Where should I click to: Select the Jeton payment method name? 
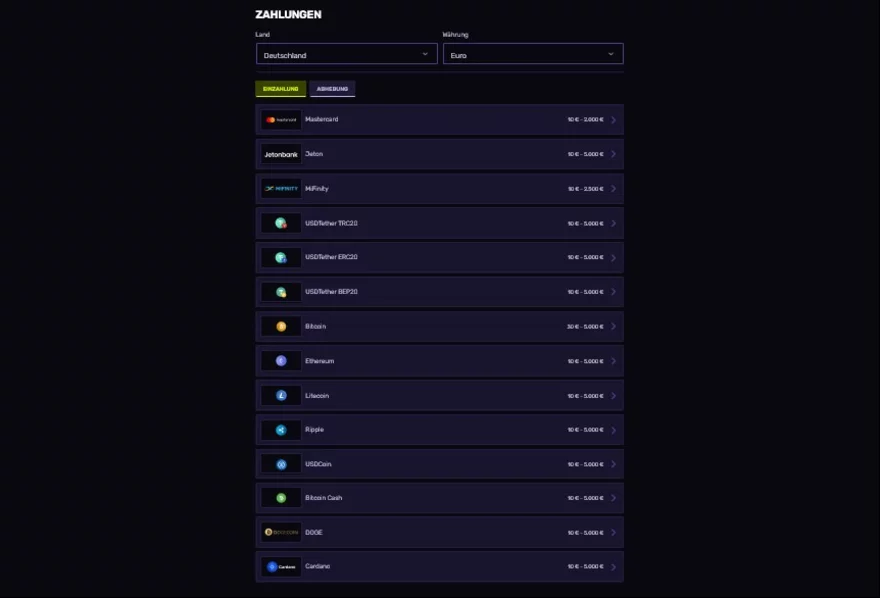[x=314, y=154]
